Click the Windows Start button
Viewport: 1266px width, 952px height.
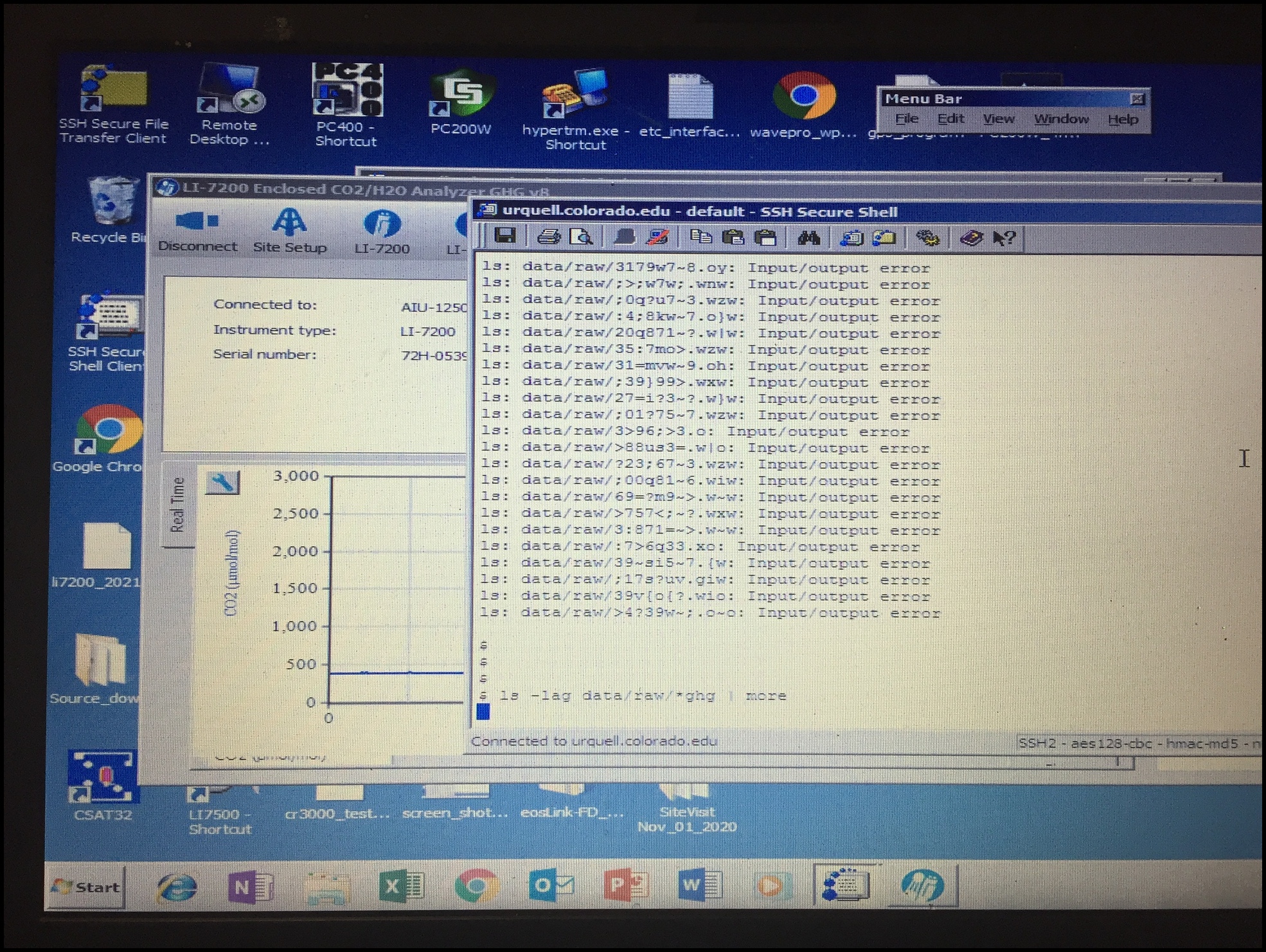(86, 887)
